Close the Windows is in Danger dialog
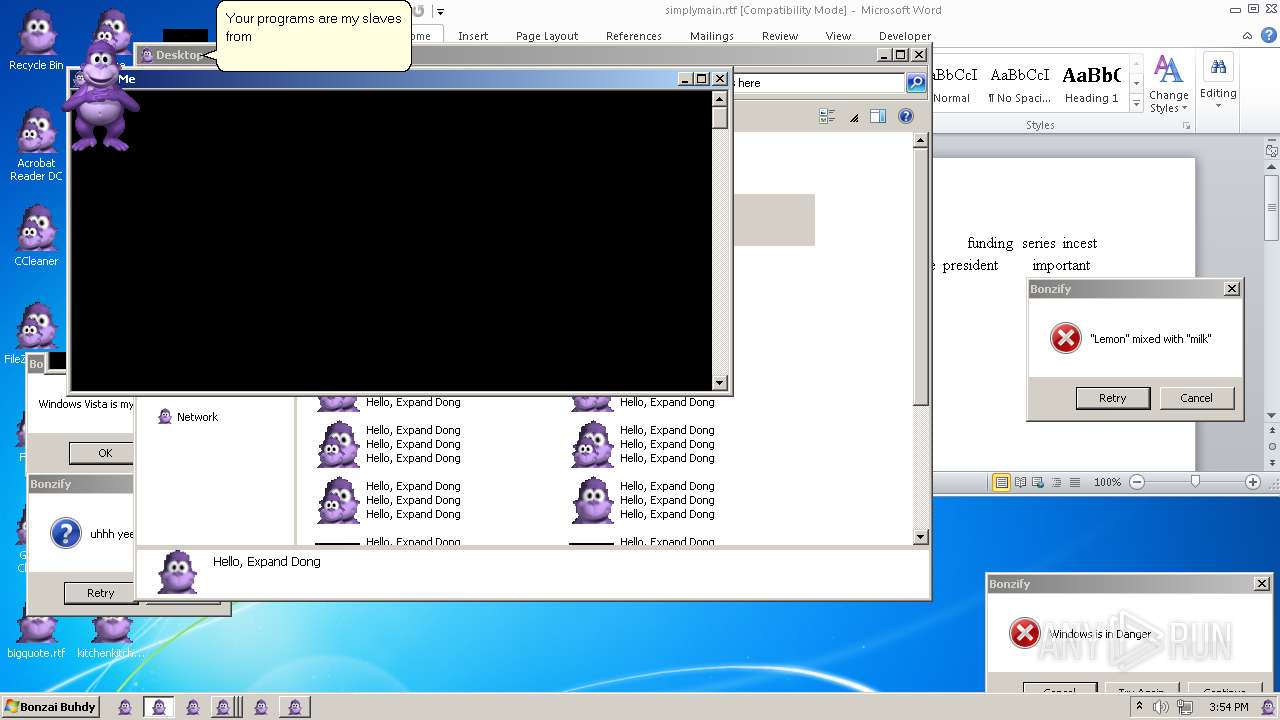 point(1262,584)
